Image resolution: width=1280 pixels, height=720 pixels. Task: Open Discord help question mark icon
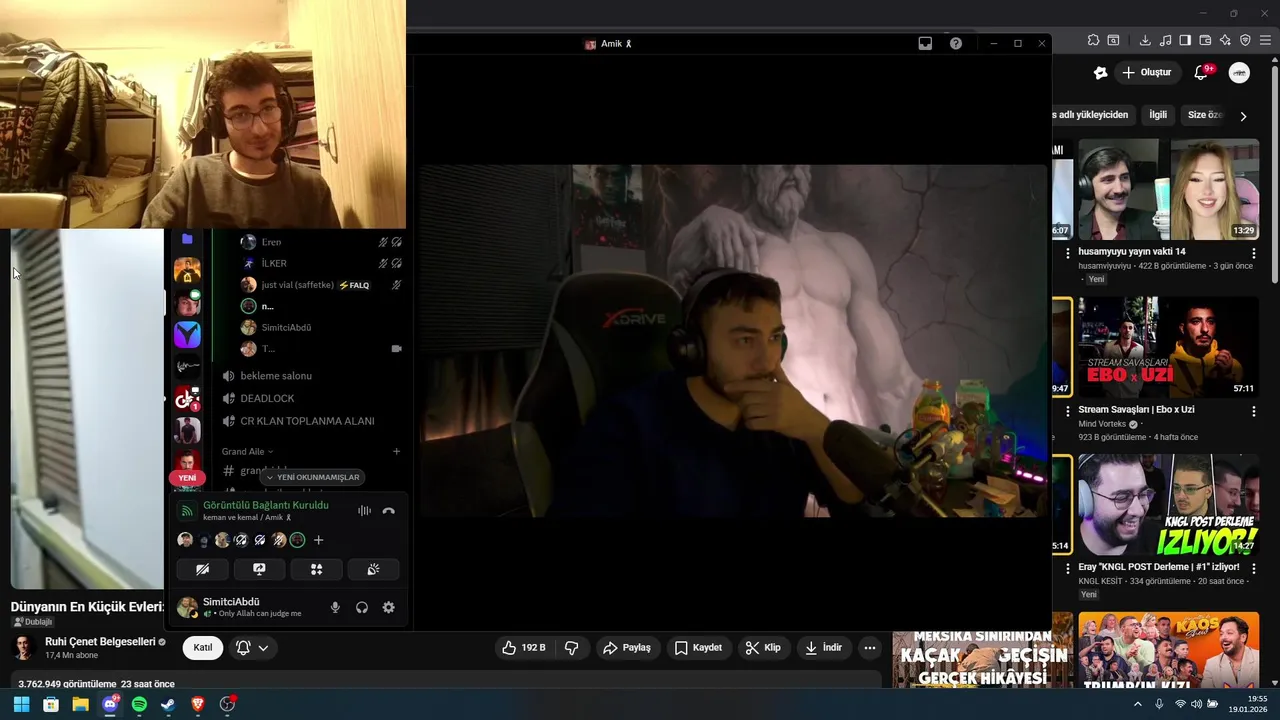click(x=956, y=44)
